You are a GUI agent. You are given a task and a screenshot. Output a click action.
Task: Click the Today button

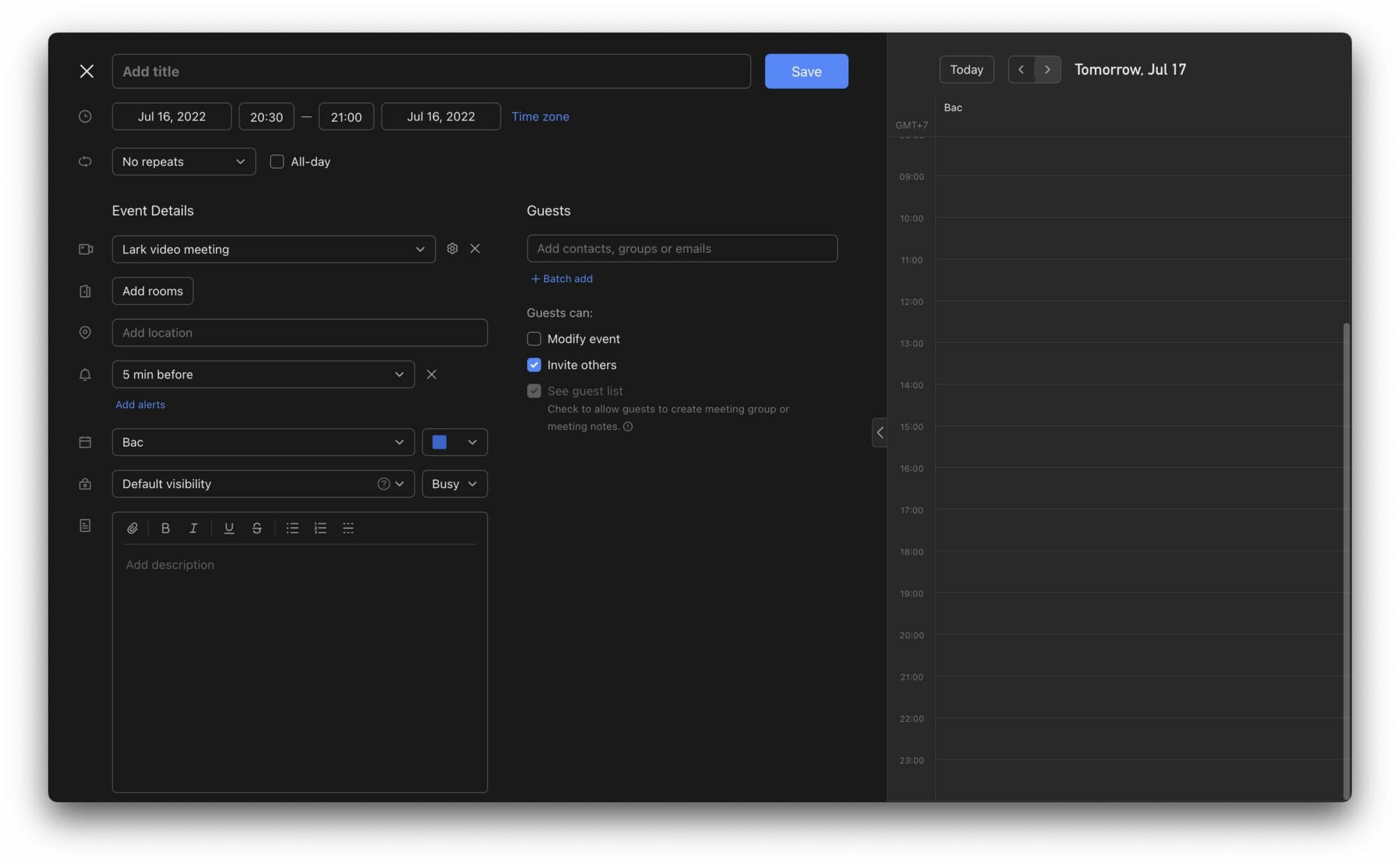967,69
